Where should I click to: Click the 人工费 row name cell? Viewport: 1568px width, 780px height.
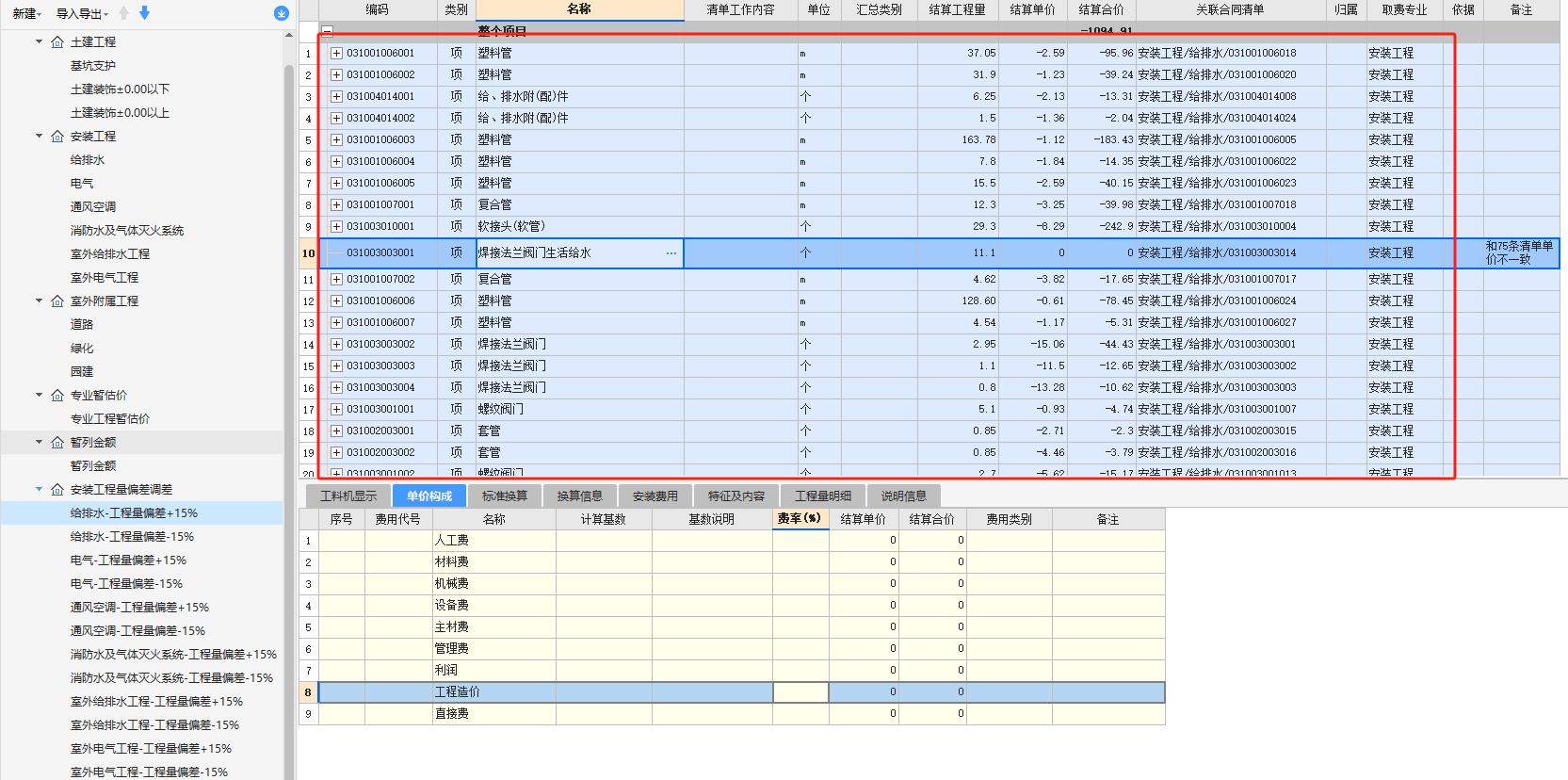[x=494, y=540]
